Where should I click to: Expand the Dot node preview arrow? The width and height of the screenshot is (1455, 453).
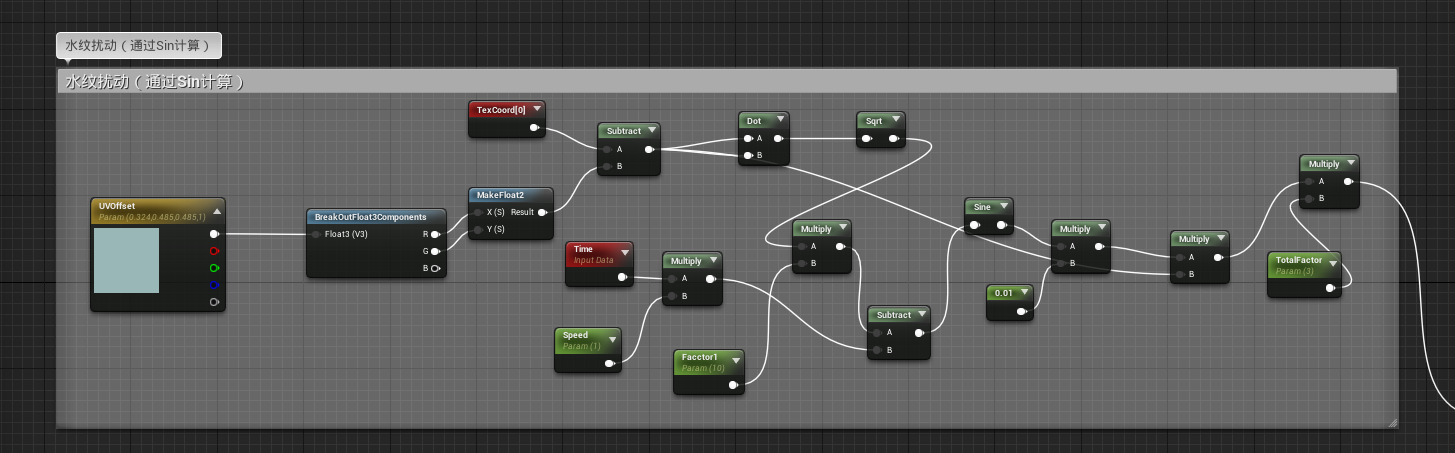pyautogui.click(x=780, y=120)
